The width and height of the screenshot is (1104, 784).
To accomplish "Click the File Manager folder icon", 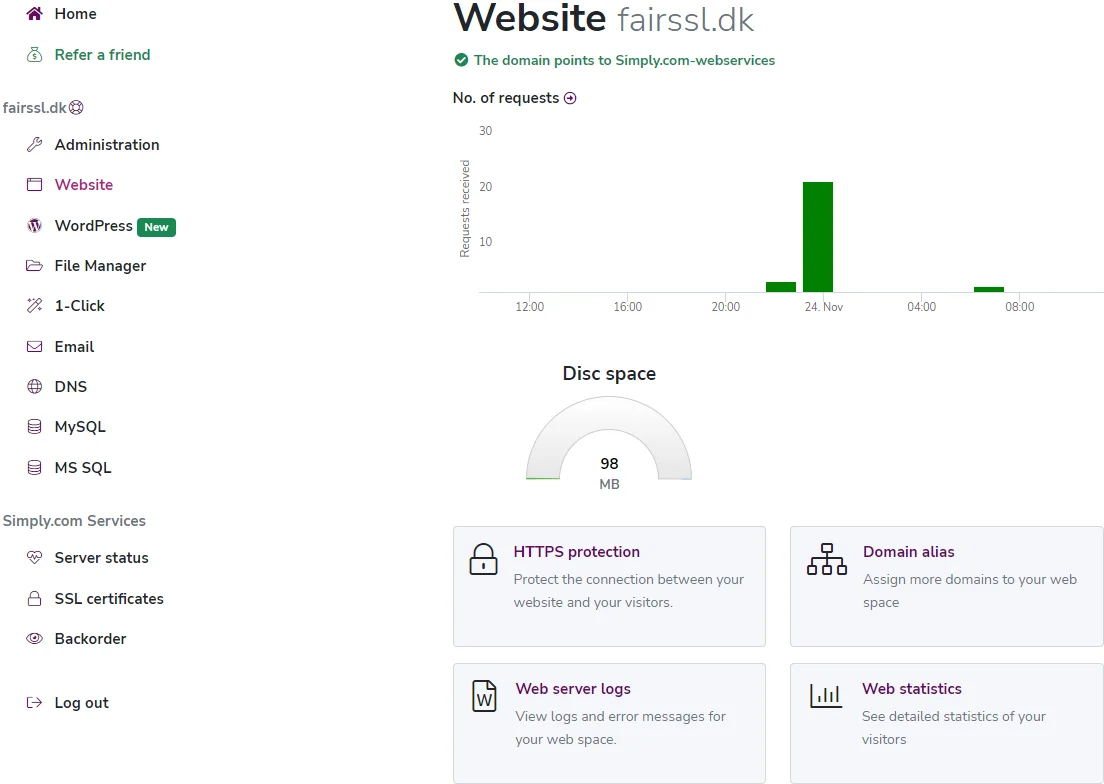I will coord(34,265).
